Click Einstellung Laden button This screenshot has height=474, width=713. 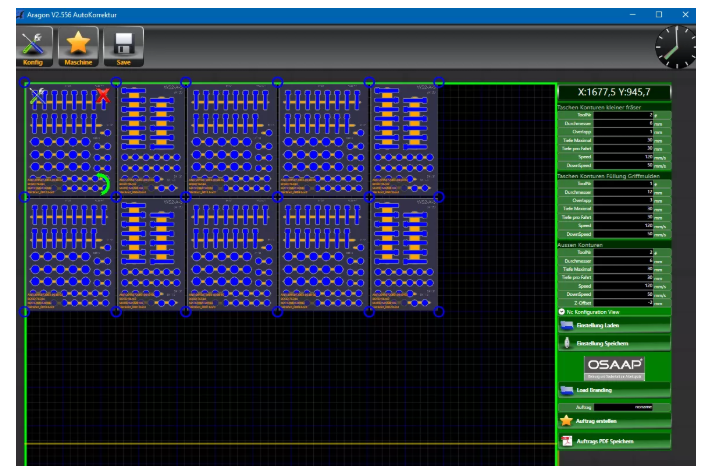coord(613,326)
